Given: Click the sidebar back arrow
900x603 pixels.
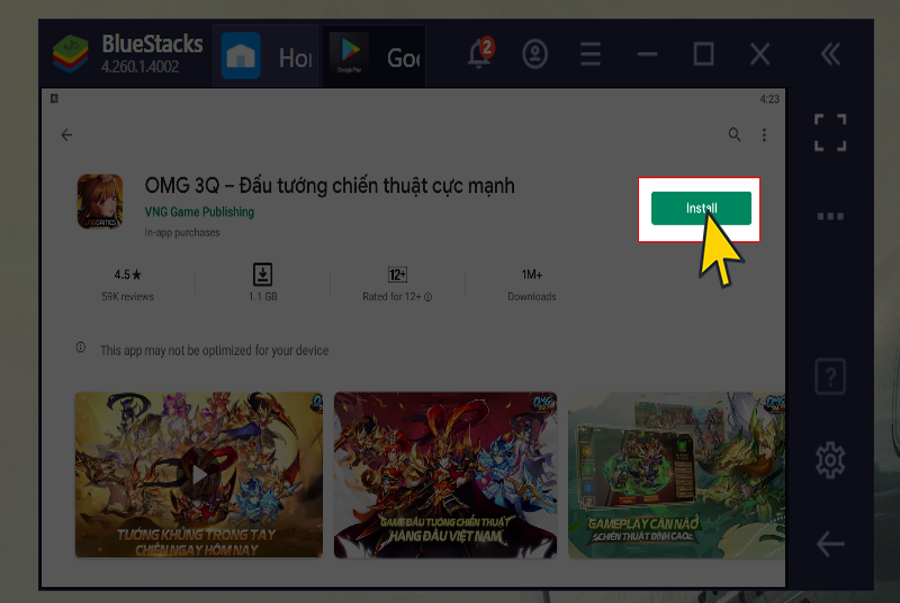Looking at the screenshot, I should click(x=830, y=544).
